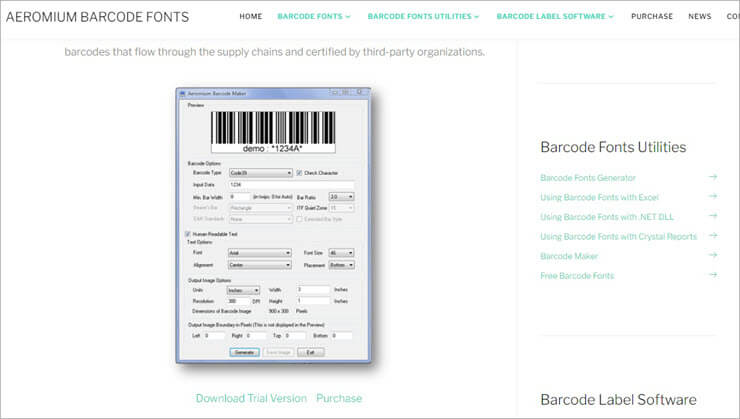Expand the Barcode Fonts navigation menu
The height and width of the screenshot is (419, 740).
[x=314, y=16]
